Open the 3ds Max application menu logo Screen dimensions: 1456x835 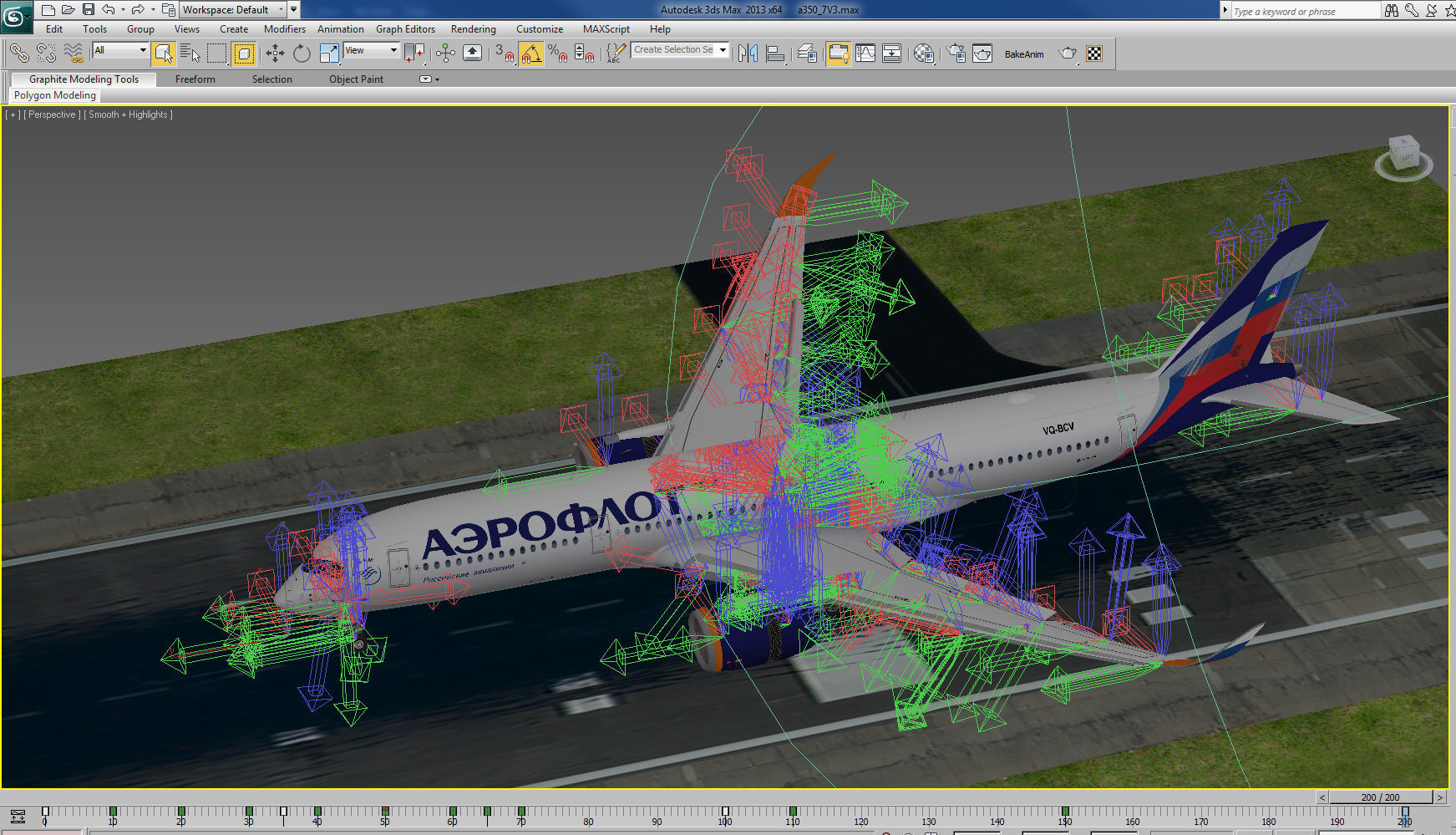pos(15,15)
